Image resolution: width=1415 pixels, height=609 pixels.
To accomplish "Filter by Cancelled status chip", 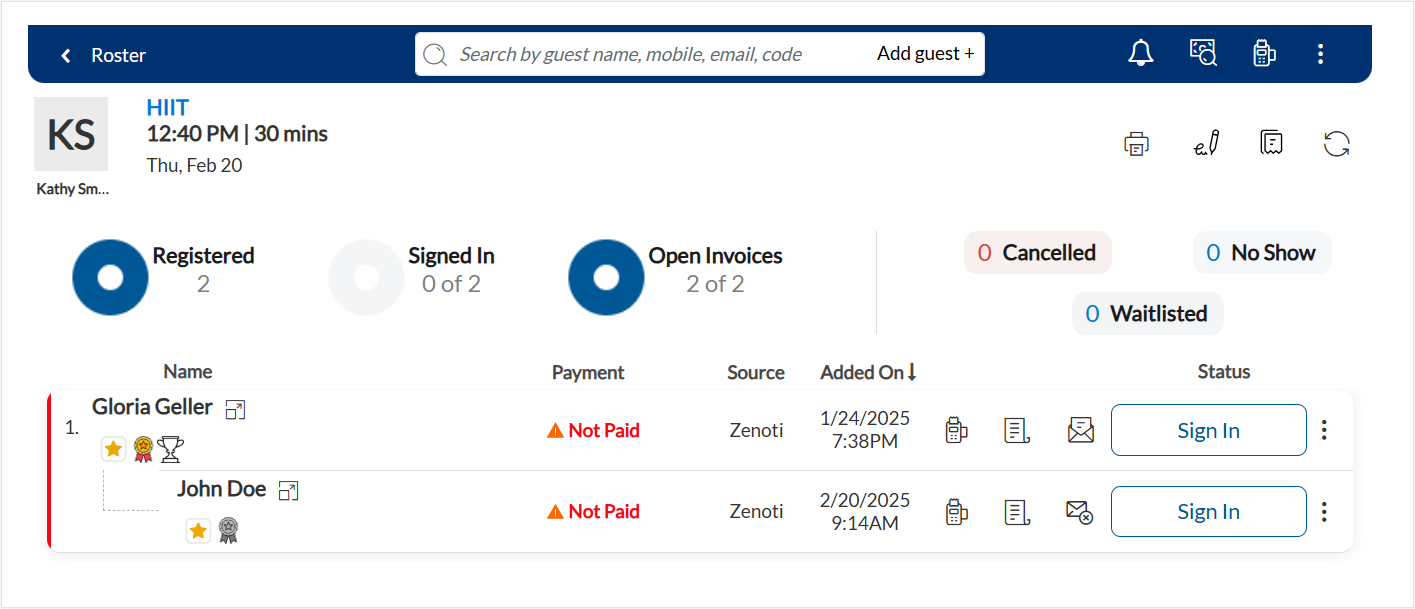I will coord(1037,253).
